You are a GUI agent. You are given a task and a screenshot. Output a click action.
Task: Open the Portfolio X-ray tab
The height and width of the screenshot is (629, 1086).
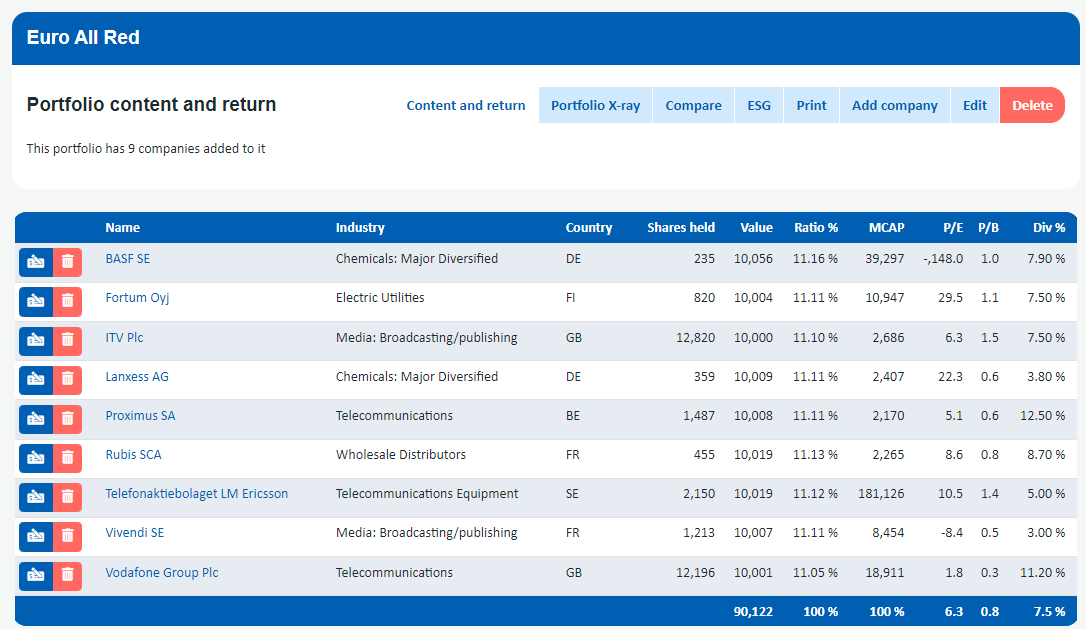[x=596, y=105]
